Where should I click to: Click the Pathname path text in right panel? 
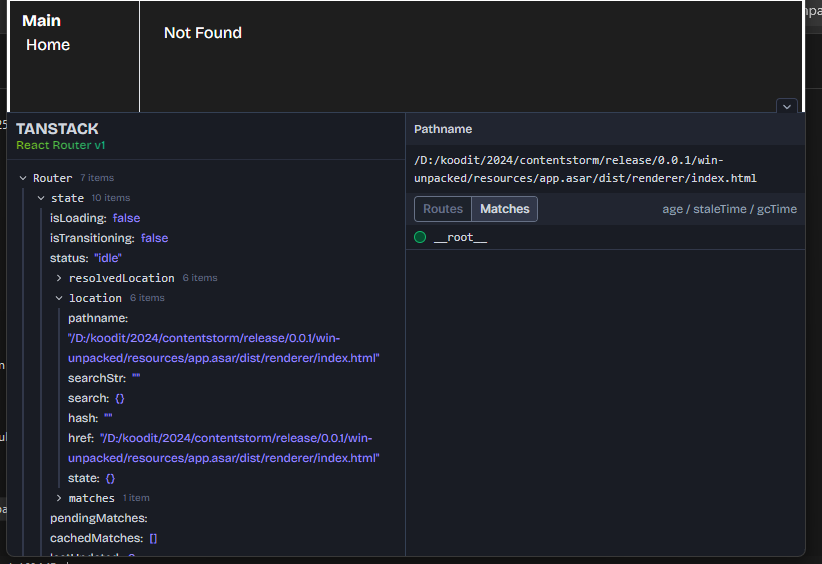[x=585, y=169]
